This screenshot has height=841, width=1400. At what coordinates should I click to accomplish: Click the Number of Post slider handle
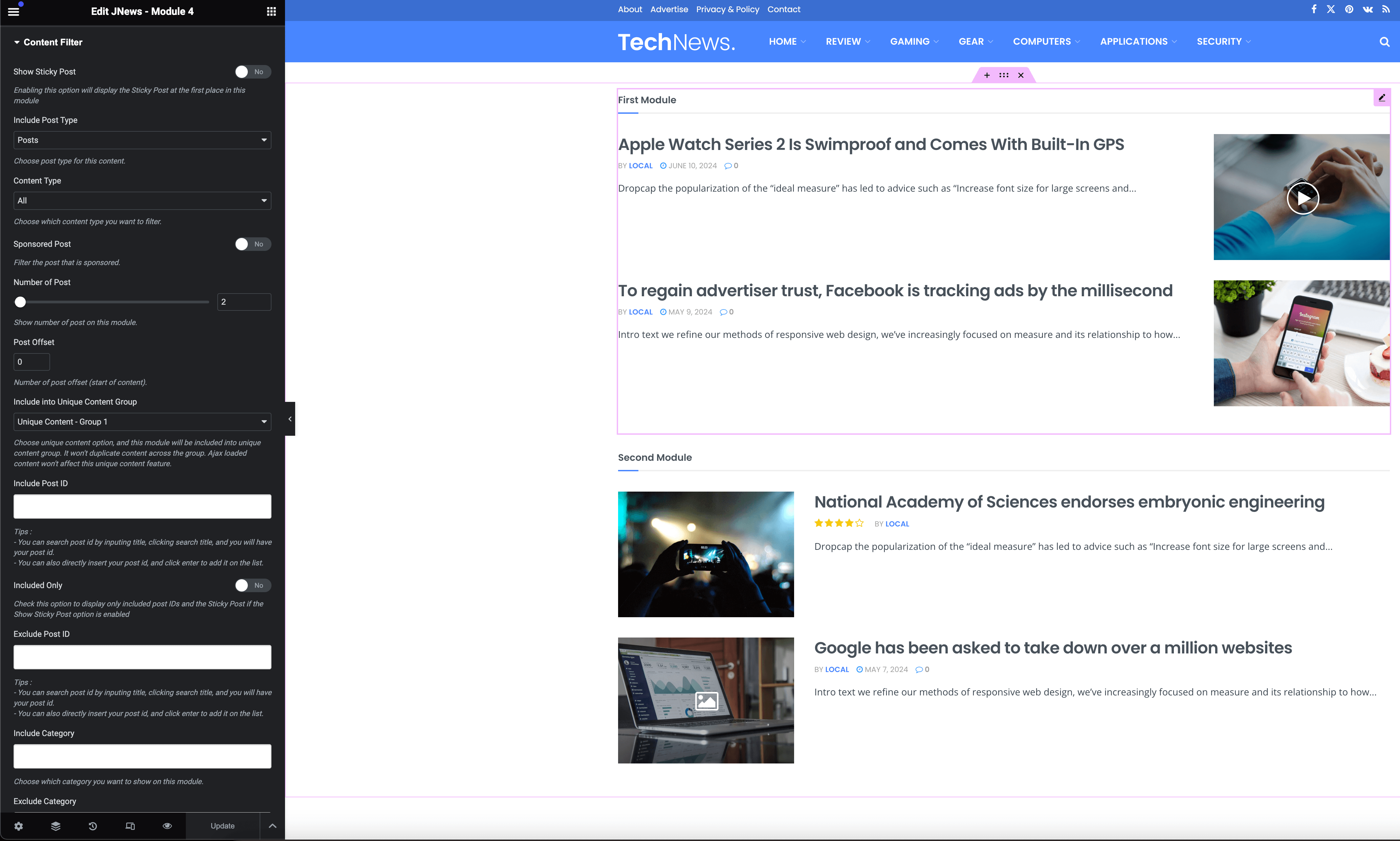20,302
